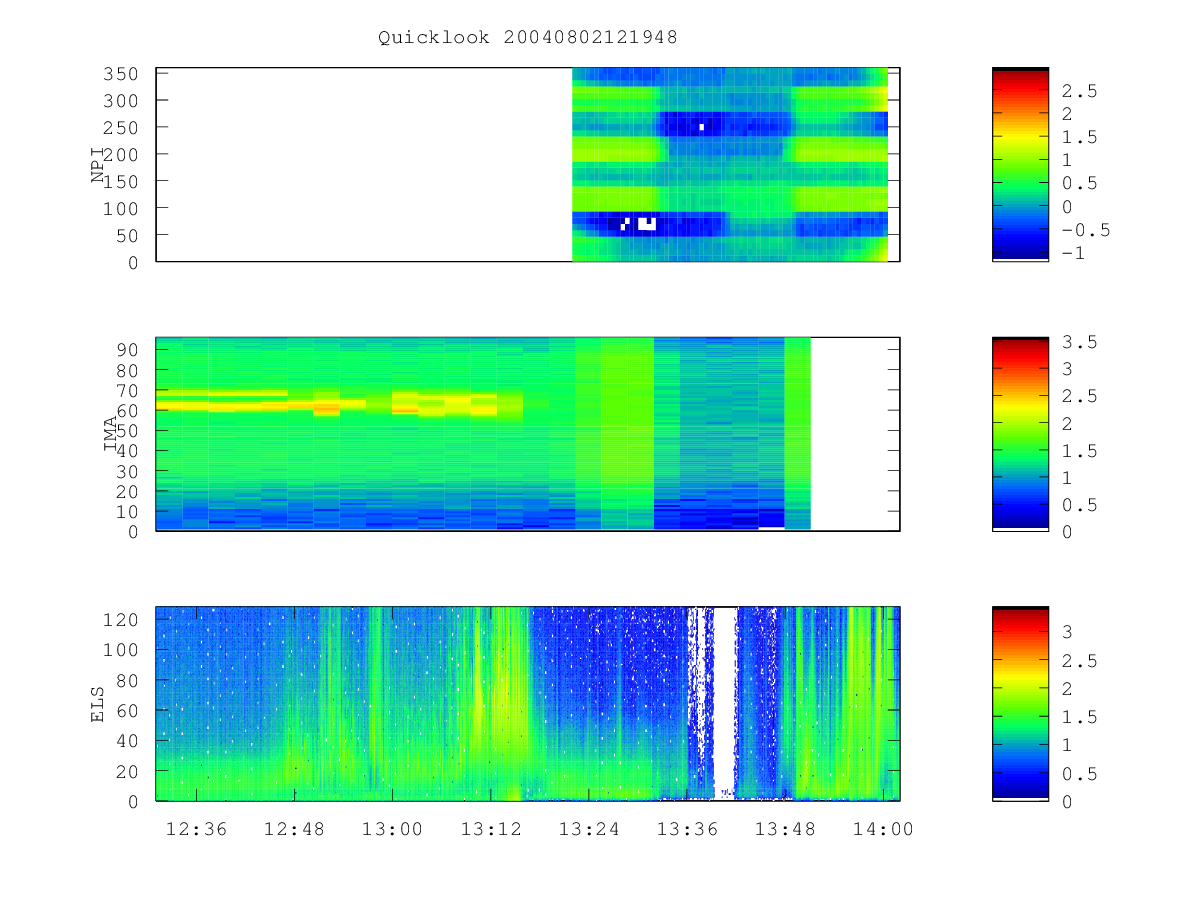Click the 3.5 label on IMA colorbar
The height and width of the screenshot is (900, 1200).
point(1080,343)
